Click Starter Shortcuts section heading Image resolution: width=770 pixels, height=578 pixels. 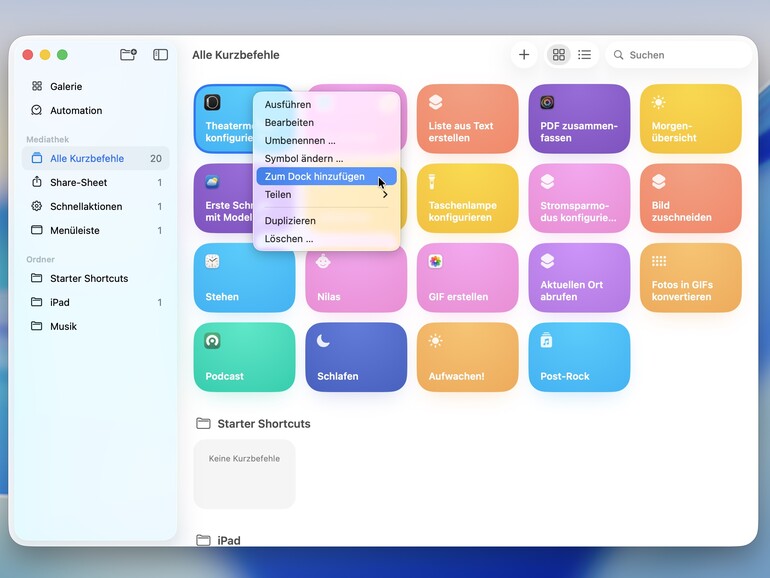[264, 424]
